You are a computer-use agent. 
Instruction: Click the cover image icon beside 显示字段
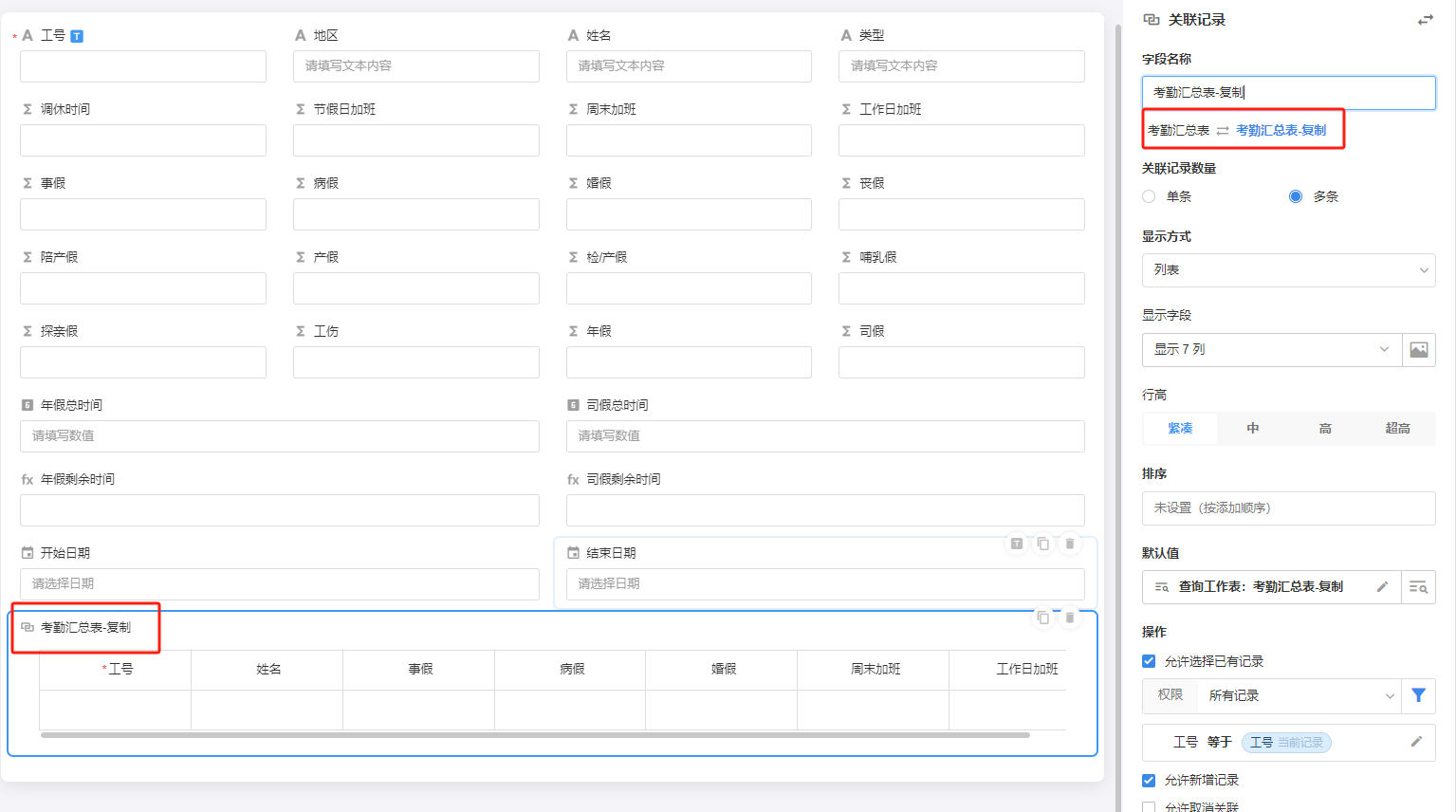[x=1418, y=350]
